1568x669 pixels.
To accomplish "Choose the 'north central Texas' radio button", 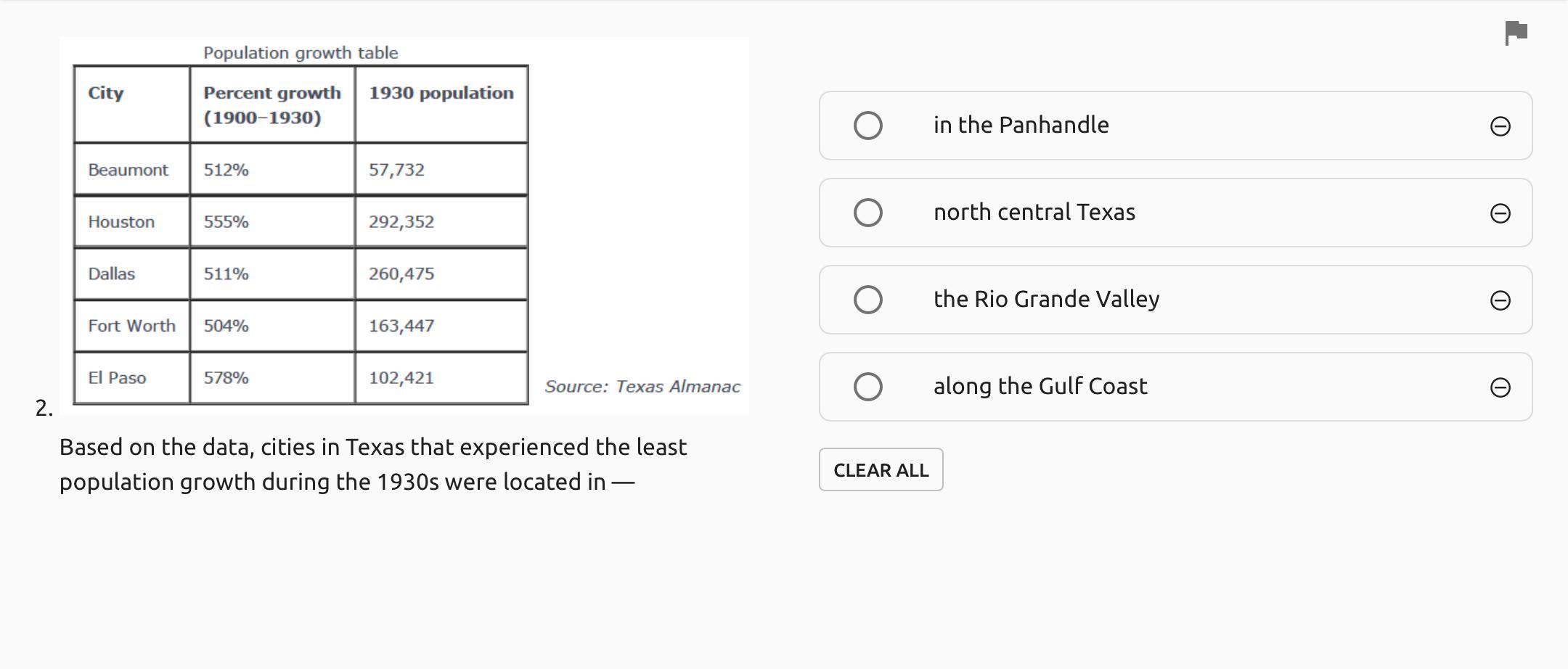I will coord(867,213).
